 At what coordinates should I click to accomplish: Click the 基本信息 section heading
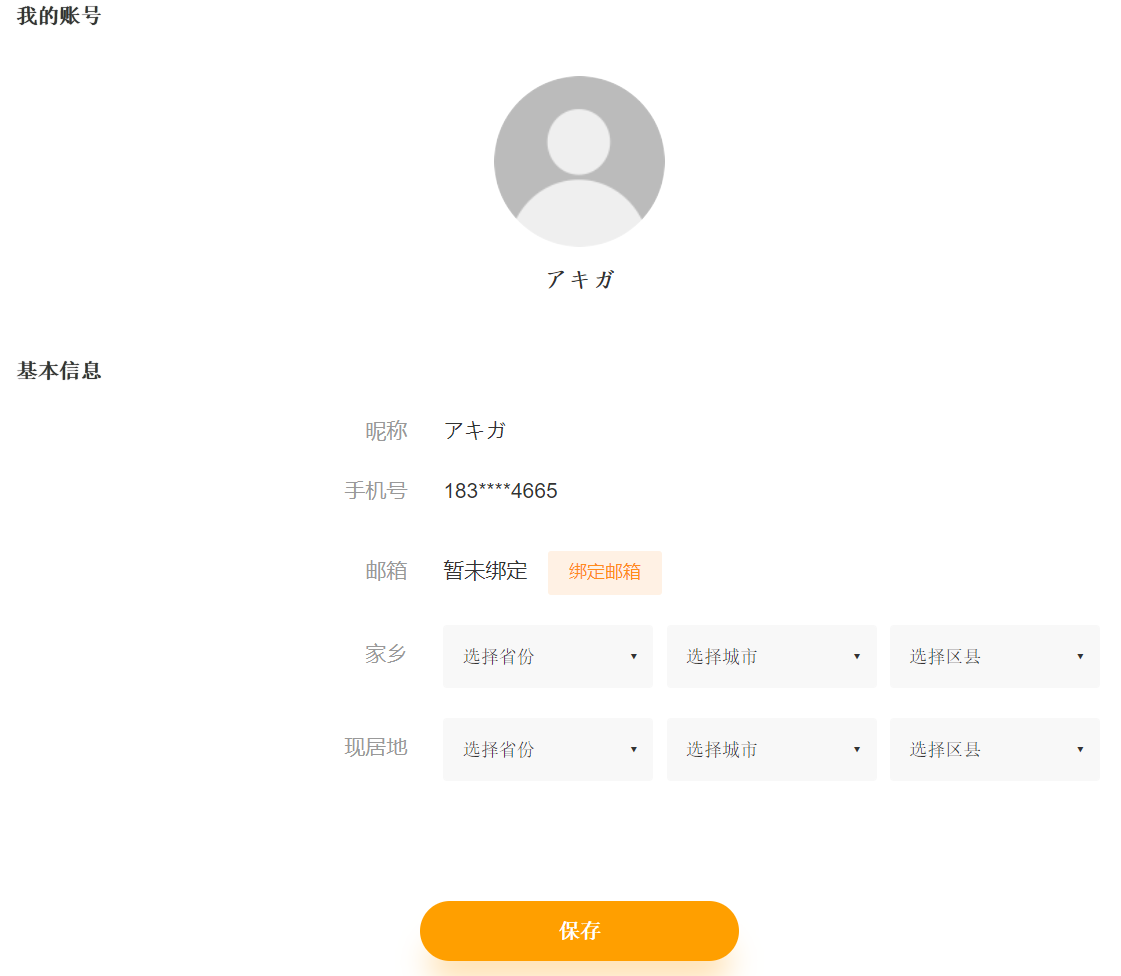tap(59, 371)
